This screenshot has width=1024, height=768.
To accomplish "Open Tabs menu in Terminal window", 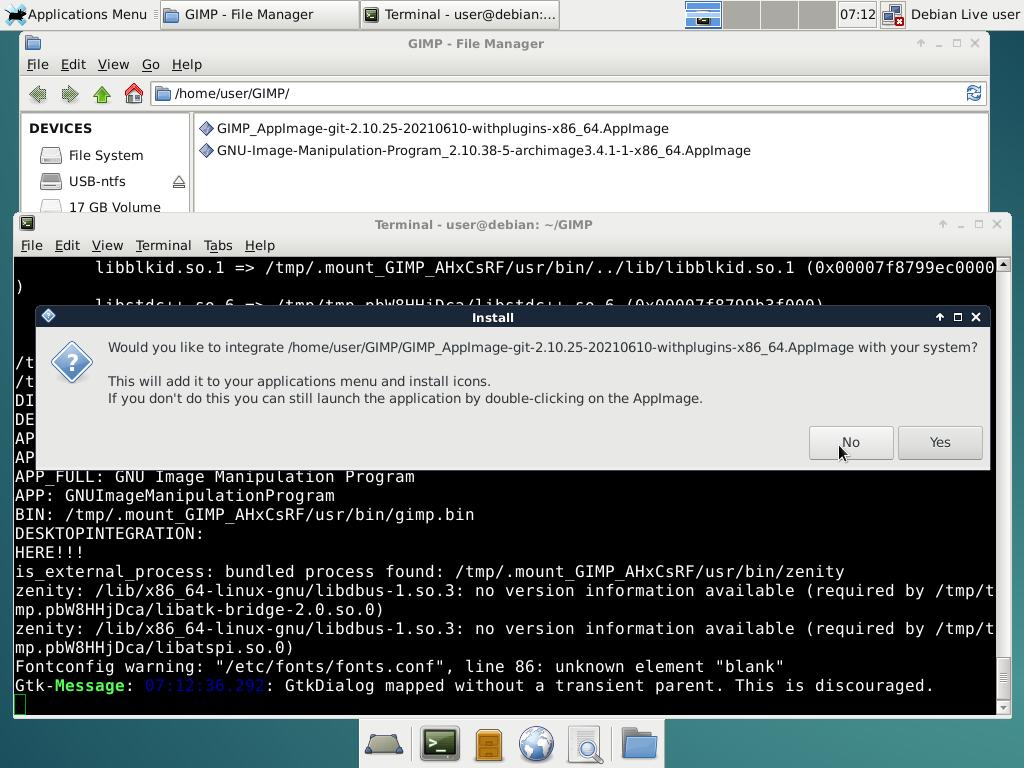I will pyautogui.click(x=218, y=246).
